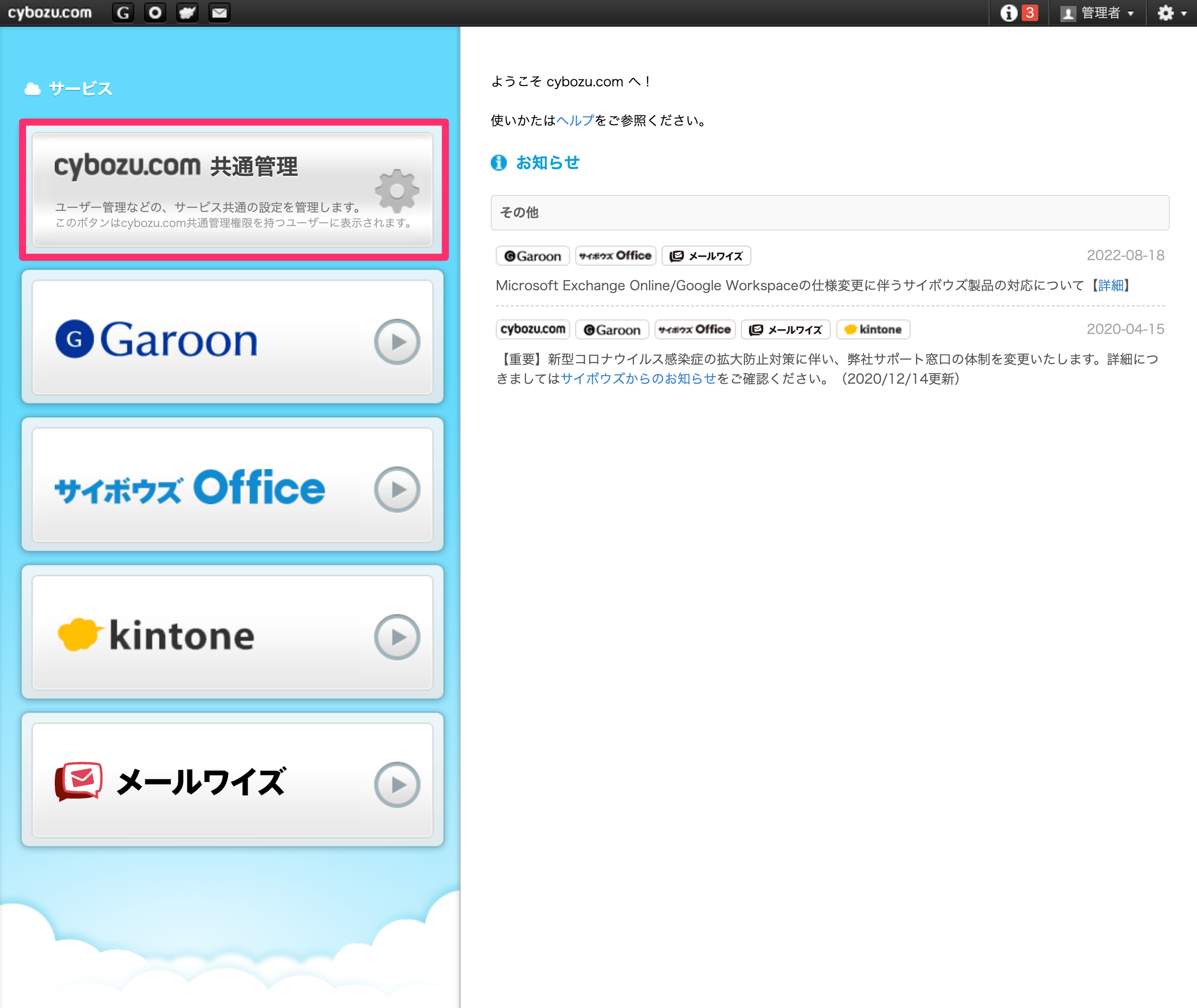Viewport: 1197px width, 1008px height.
Task: Click the サイボウズ Office tag on 2020-04-15 notice
Action: tap(695, 329)
